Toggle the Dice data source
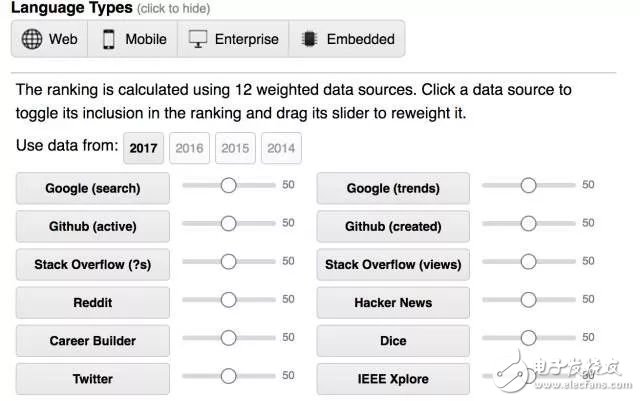The width and height of the screenshot is (640, 401). coord(393,340)
